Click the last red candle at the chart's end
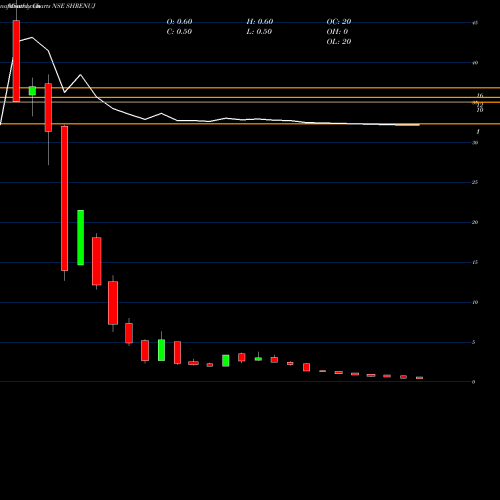The width and height of the screenshot is (500, 500). pos(419,378)
